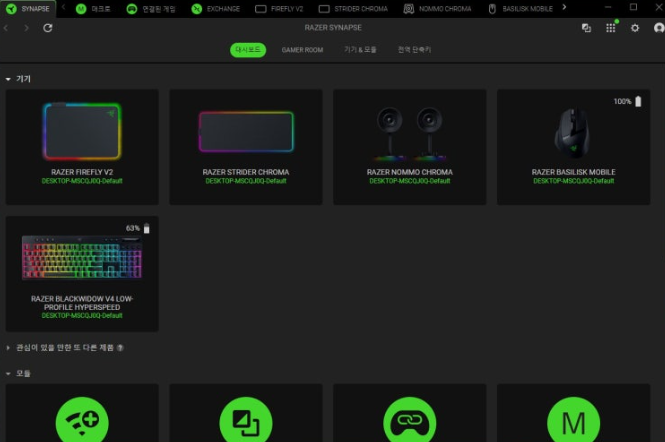Go forward with the right arrow
Screen dimensions: 665x442
click(x=26, y=28)
